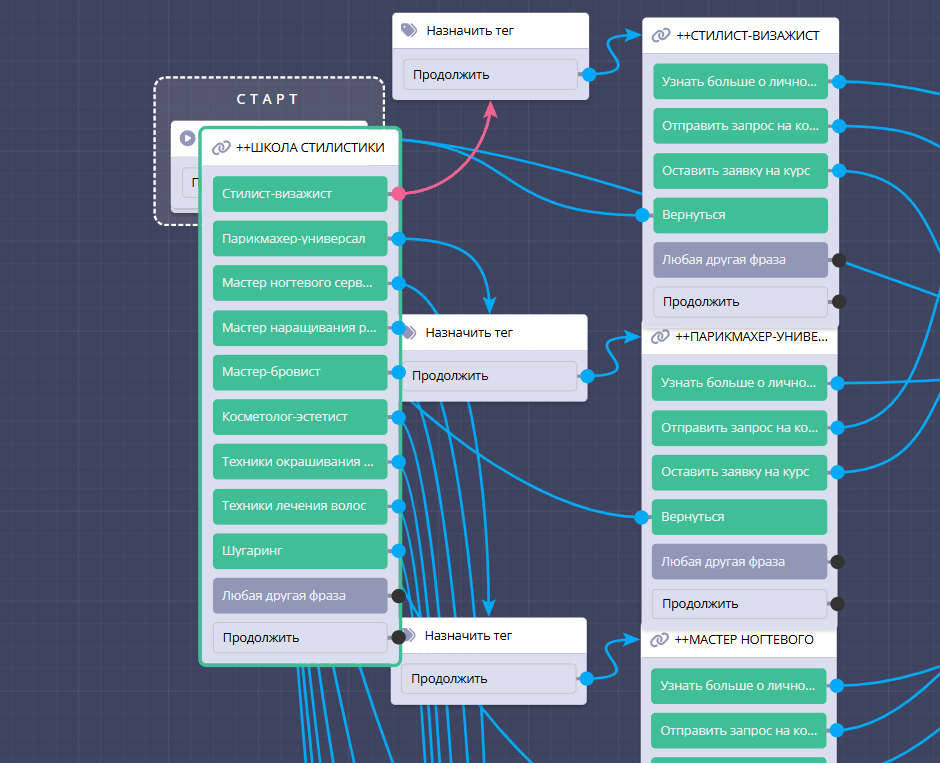Select the Стилист-визажист button
This screenshot has height=763, width=940.
click(x=299, y=194)
